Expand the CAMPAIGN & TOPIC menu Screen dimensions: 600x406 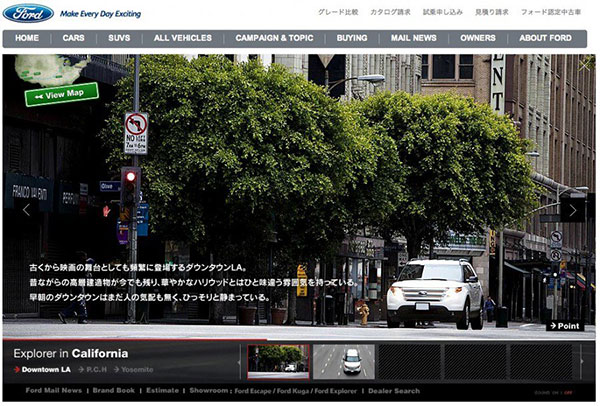pos(273,38)
